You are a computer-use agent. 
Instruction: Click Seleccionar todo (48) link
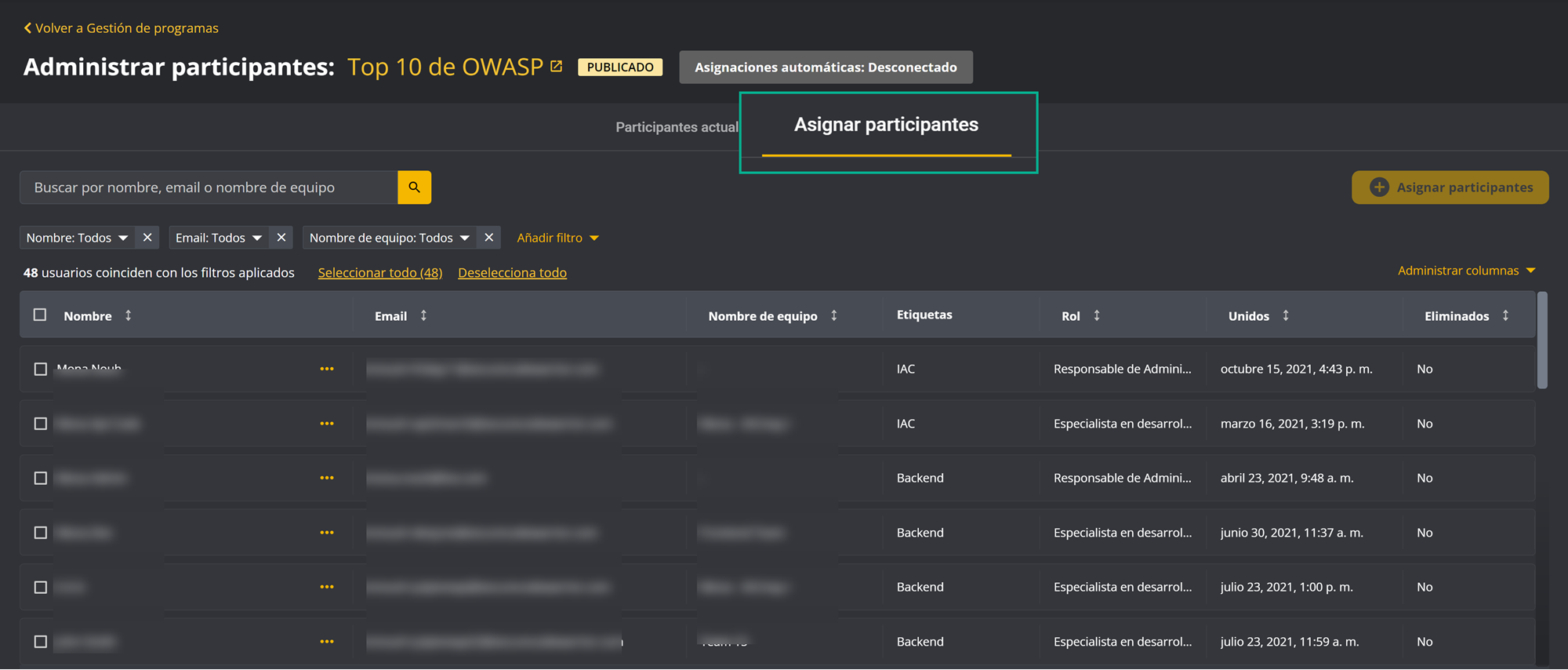coord(380,272)
